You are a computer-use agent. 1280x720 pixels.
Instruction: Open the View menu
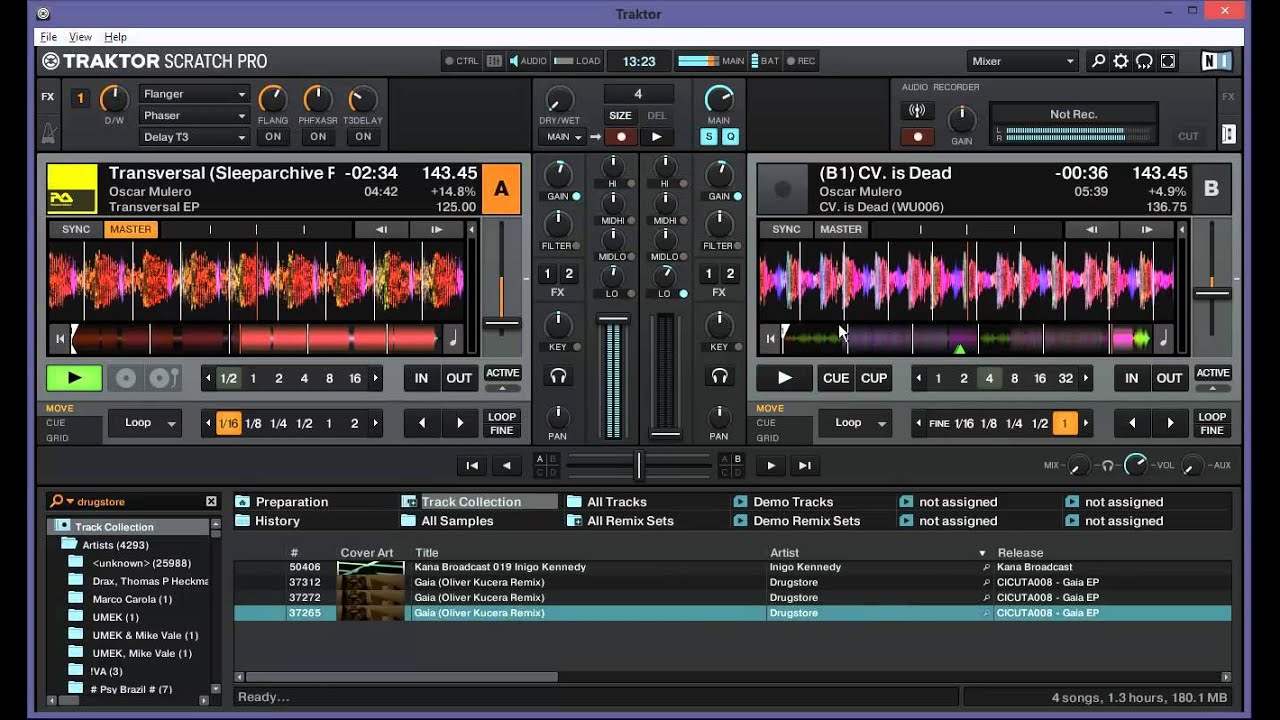(x=80, y=37)
